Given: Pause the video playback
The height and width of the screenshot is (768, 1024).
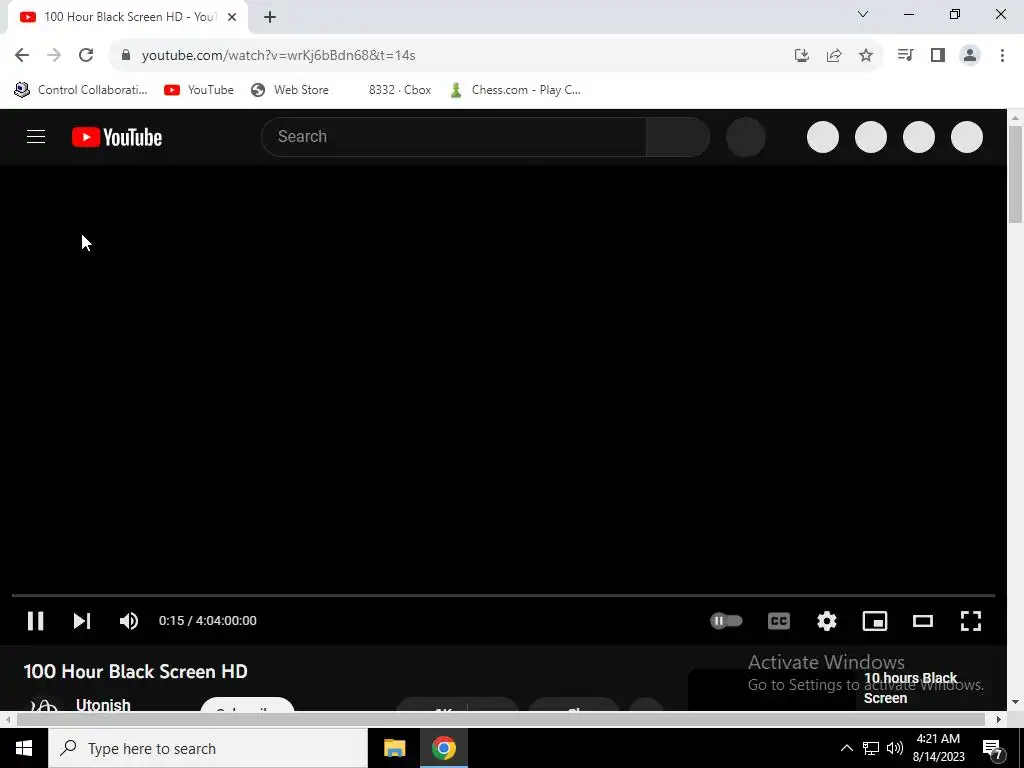Looking at the screenshot, I should tap(35, 620).
